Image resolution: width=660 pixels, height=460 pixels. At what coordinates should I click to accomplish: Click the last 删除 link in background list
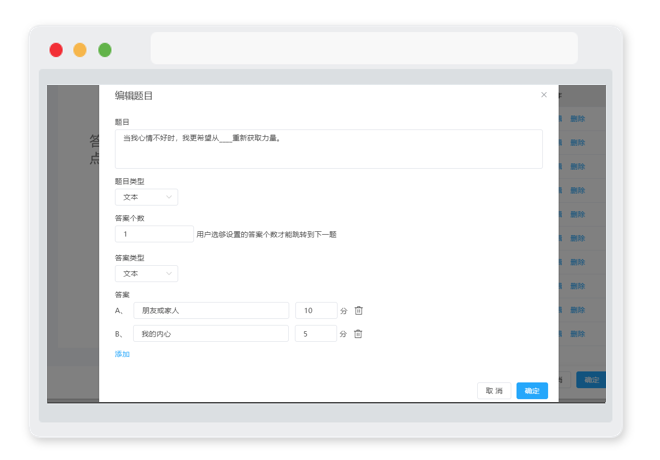(x=578, y=334)
